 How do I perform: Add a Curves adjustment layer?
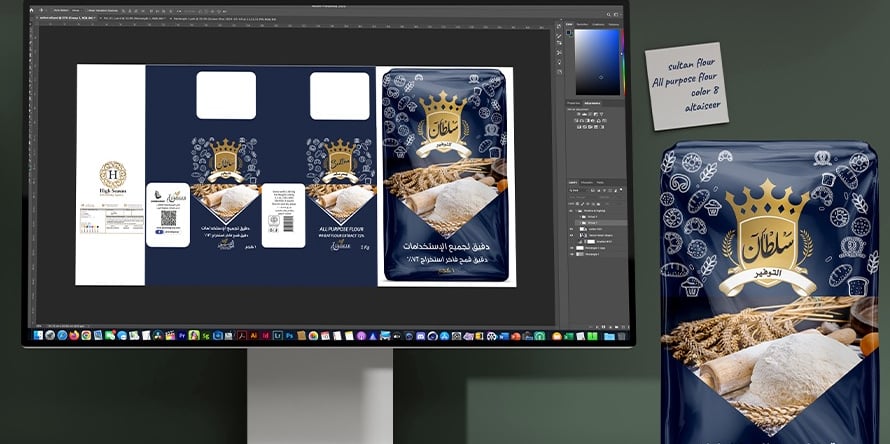click(590, 114)
